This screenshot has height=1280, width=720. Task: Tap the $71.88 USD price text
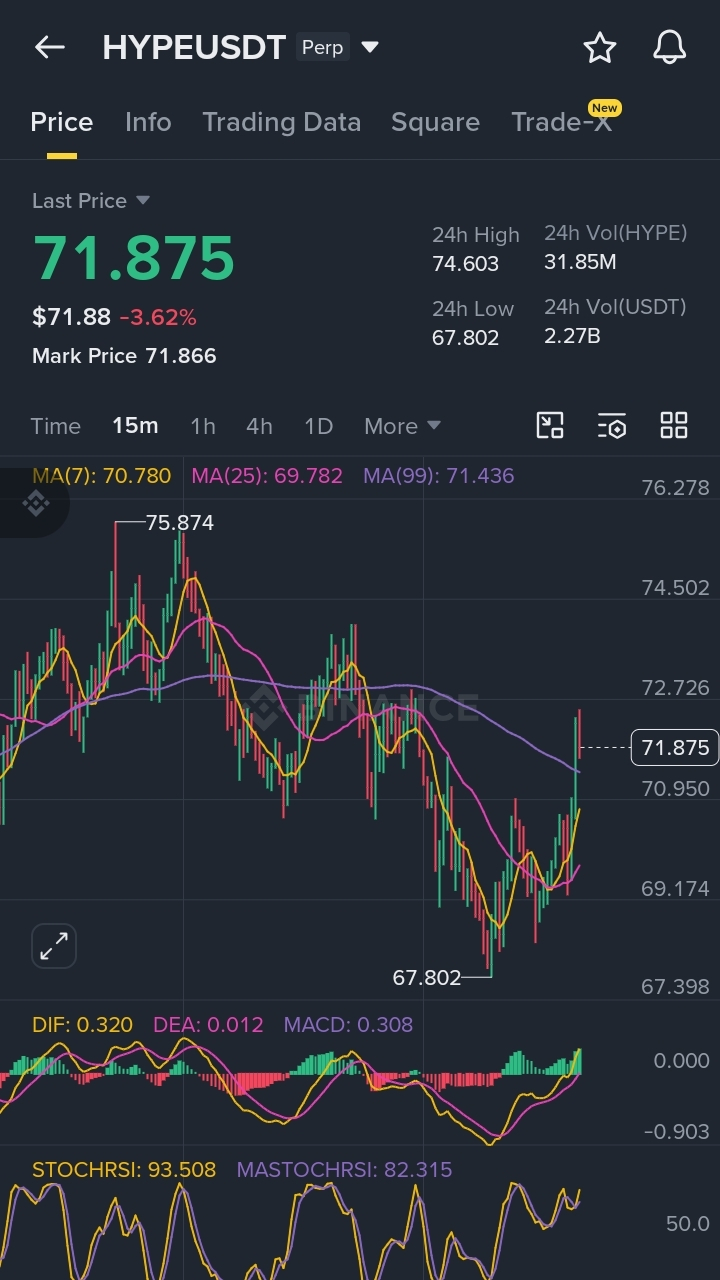71,318
